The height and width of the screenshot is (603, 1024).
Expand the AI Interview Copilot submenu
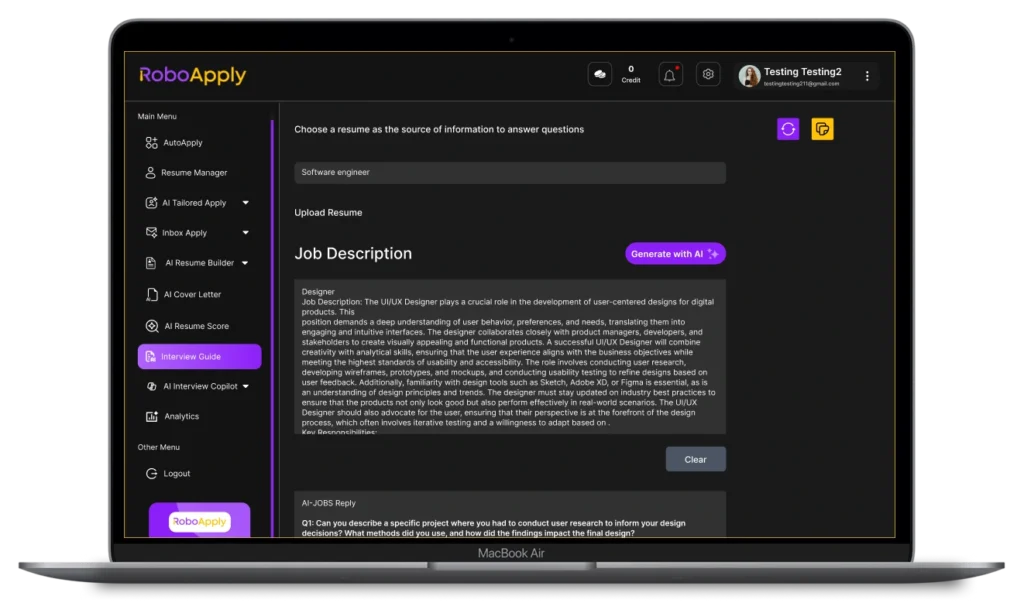(x=246, y=386)
